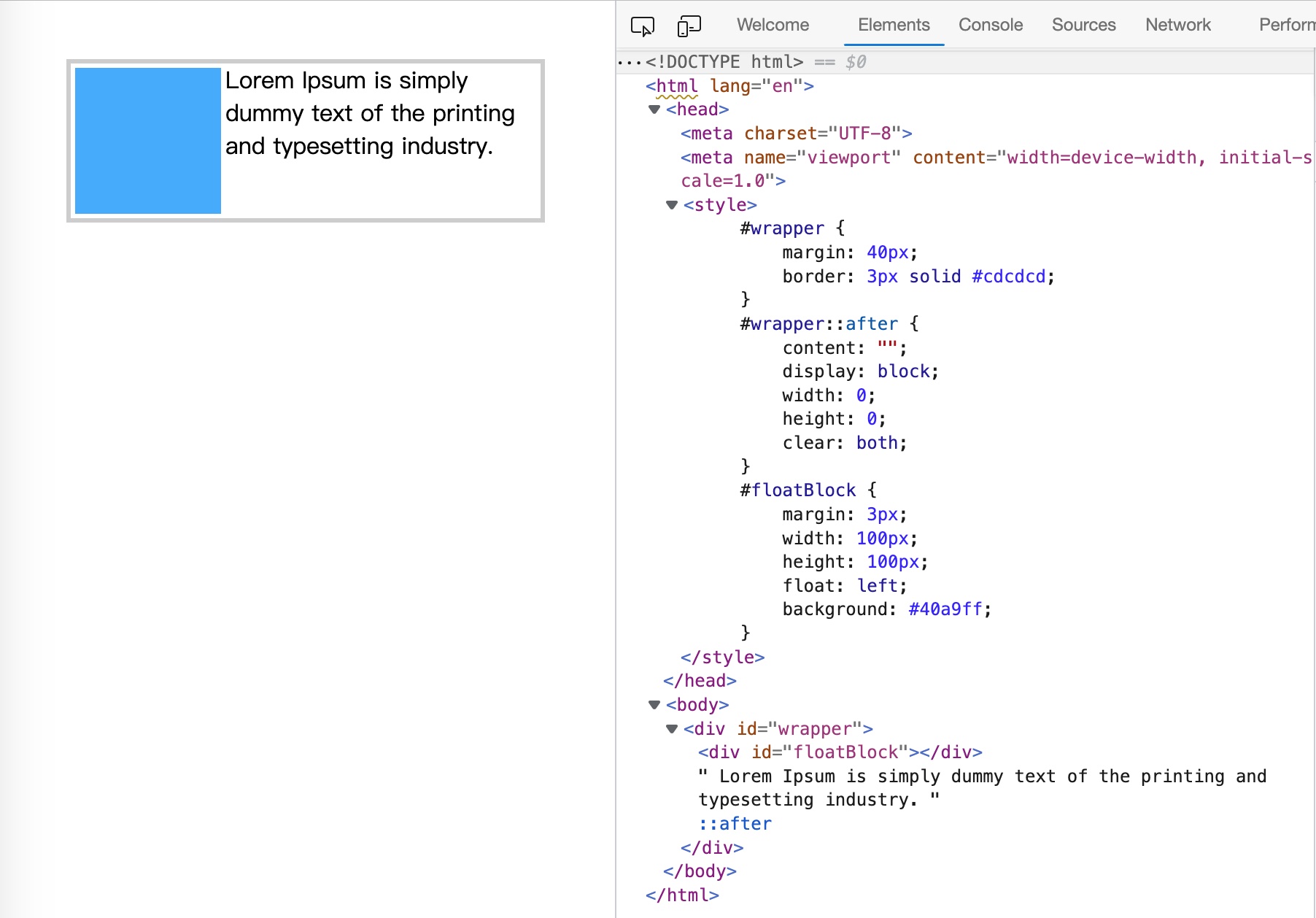Select the Elements tab
Screen dimensions: 1316x918
pyautogui.click(x=894, y=25)
